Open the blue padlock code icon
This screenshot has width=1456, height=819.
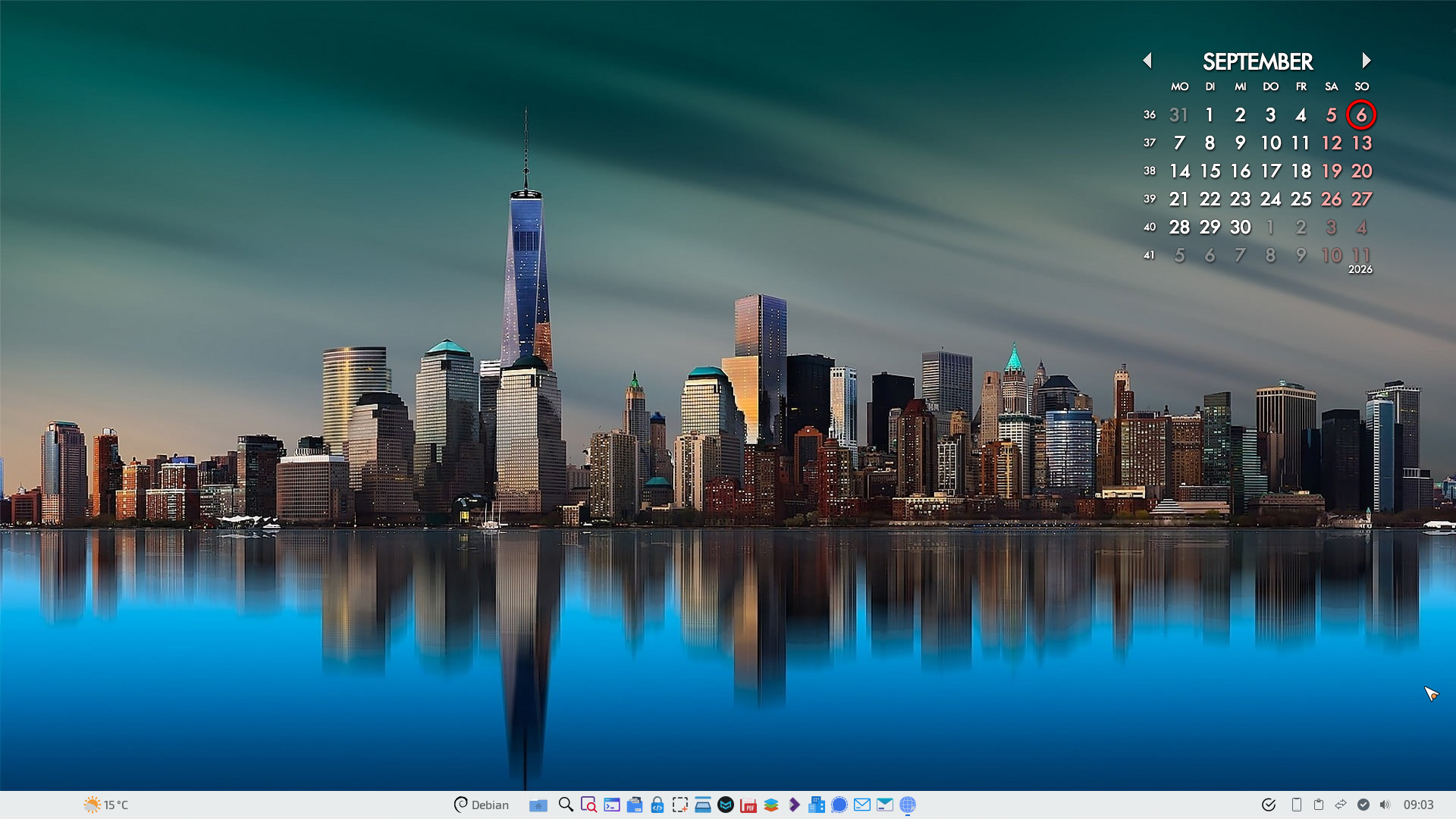[657, 805]
